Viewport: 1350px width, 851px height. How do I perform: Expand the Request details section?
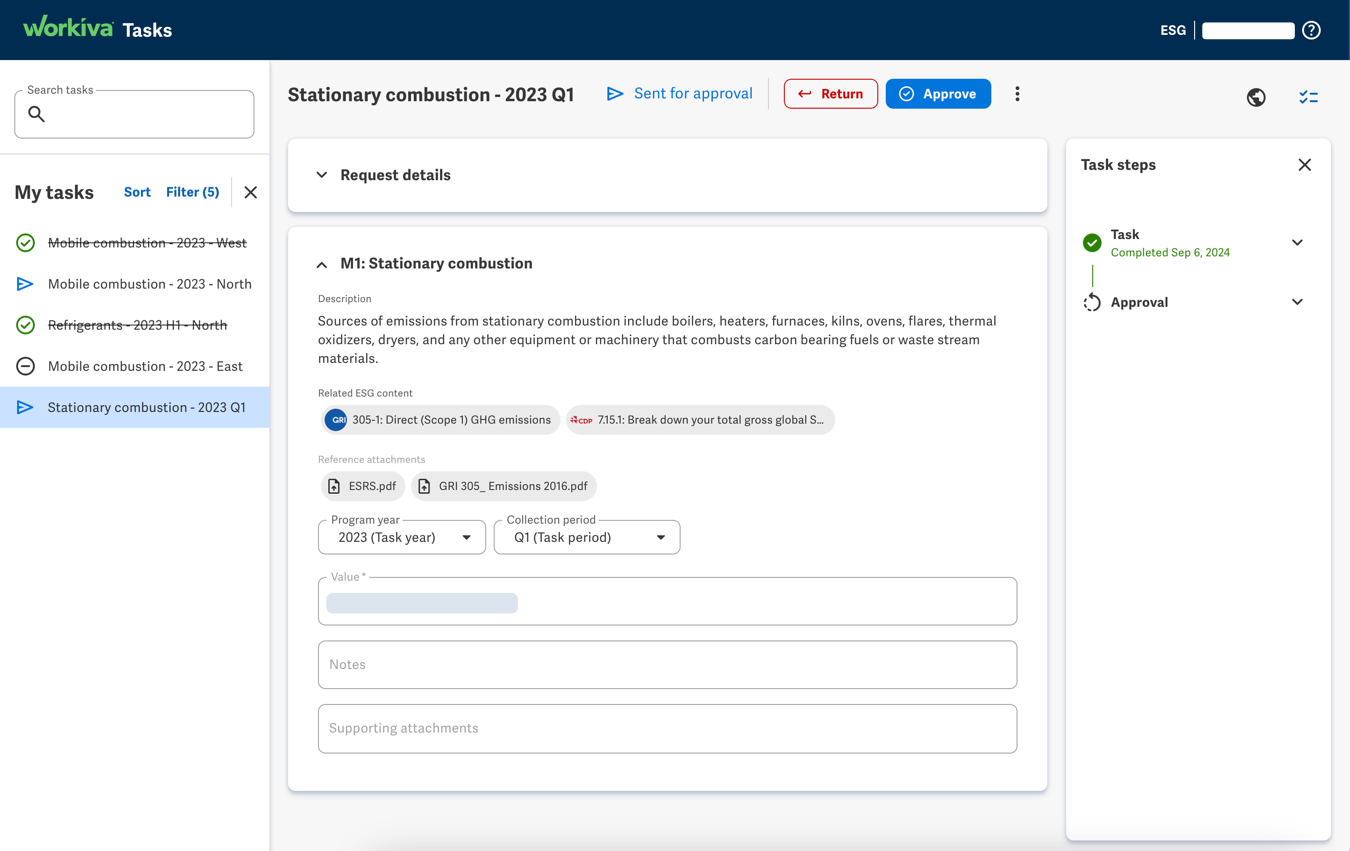pyautogui.click(x=322, y=175)
